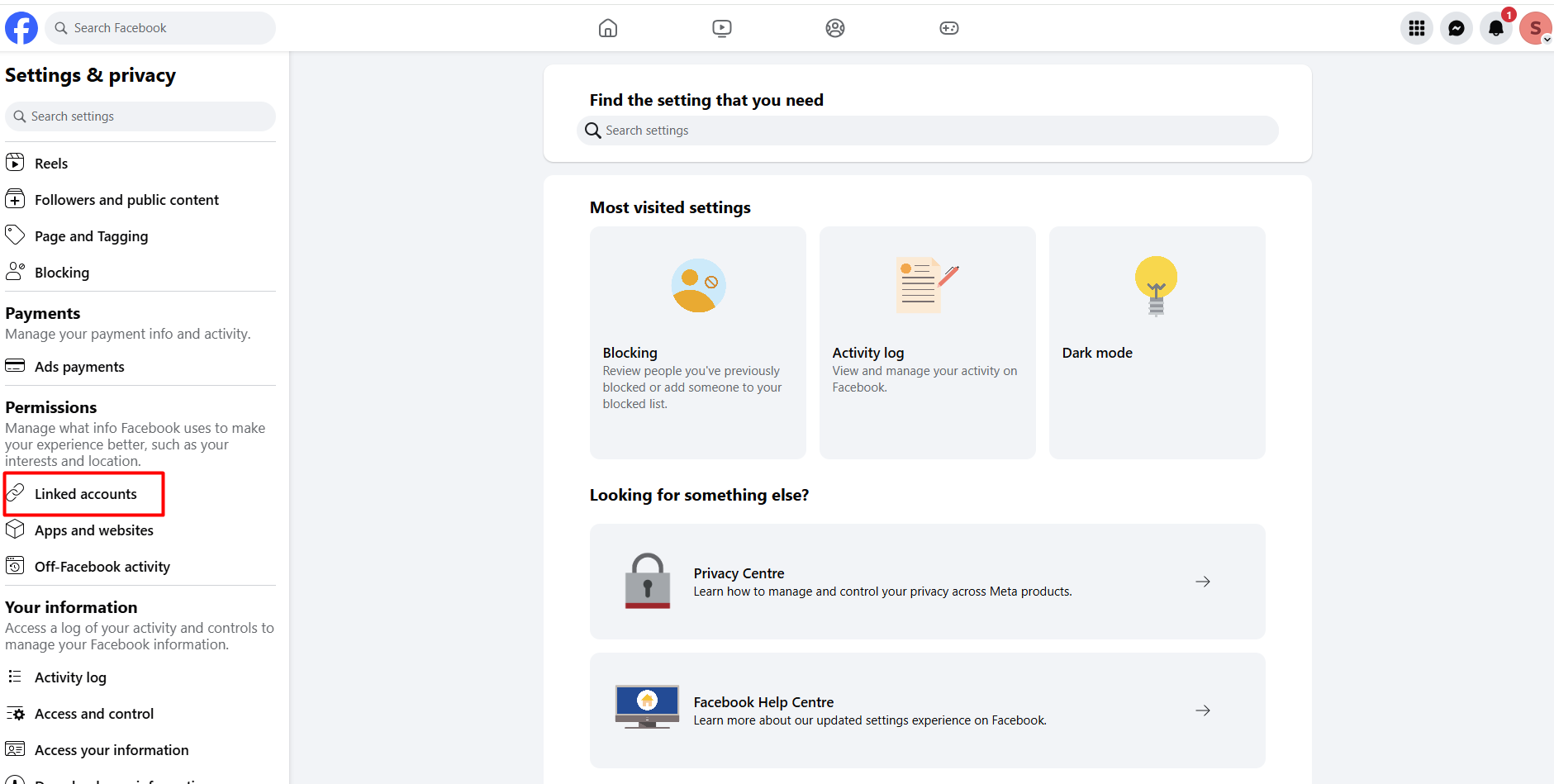Focus the Search Facebook field
Viewport: 1554px width, 784px height.
(x=160, y=28)
